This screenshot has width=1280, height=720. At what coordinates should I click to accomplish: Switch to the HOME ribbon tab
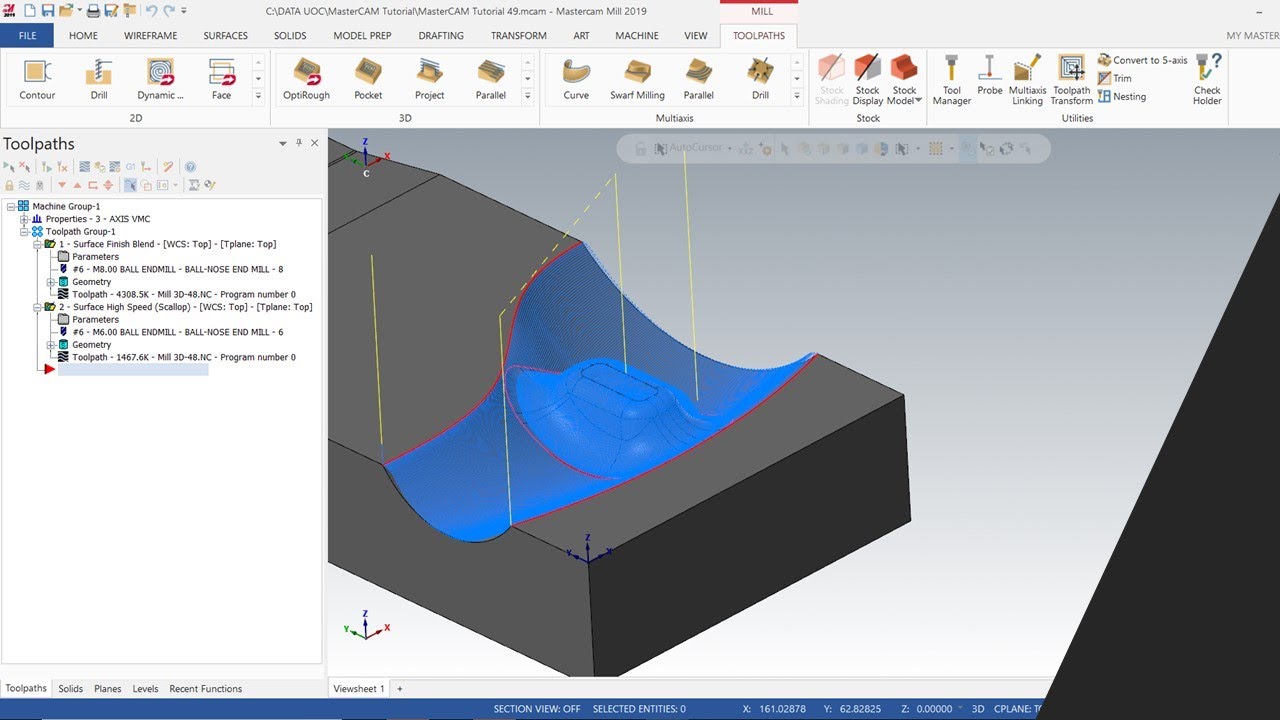coord(83,36)
